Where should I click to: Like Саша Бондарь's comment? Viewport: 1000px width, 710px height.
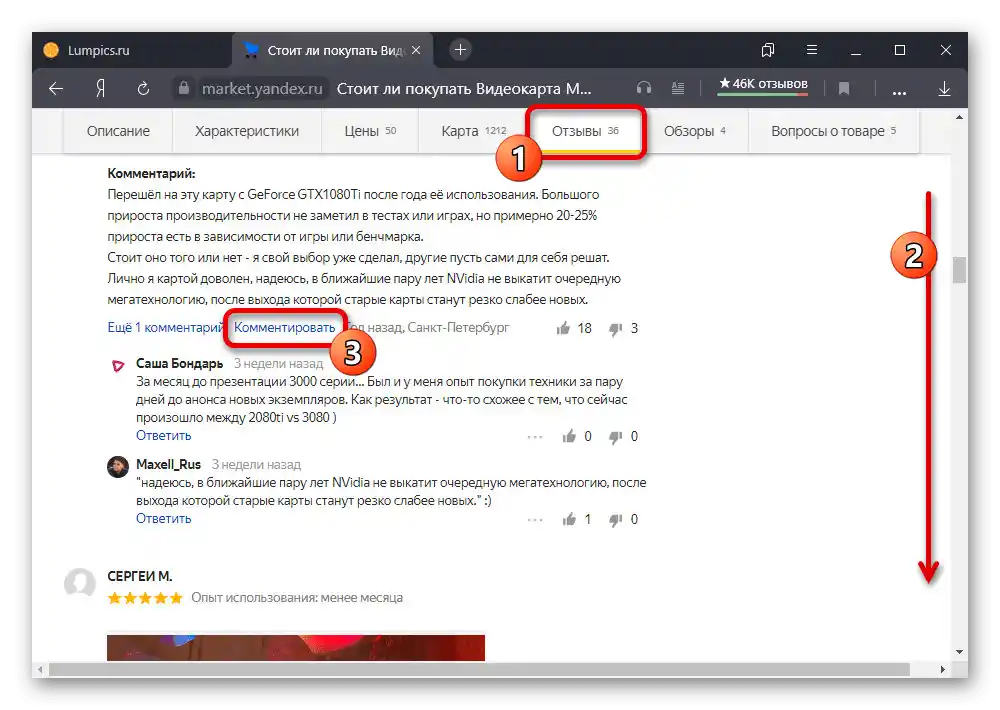point(569,436)
